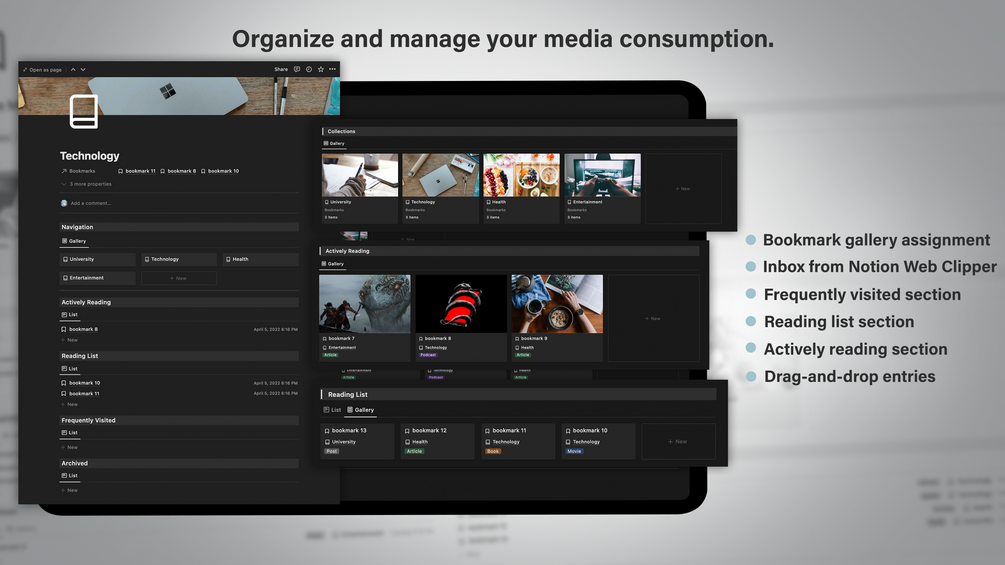Open Entertainment collection gaming thumbnail
The image size is (1005, 565).
click(602, 175)
